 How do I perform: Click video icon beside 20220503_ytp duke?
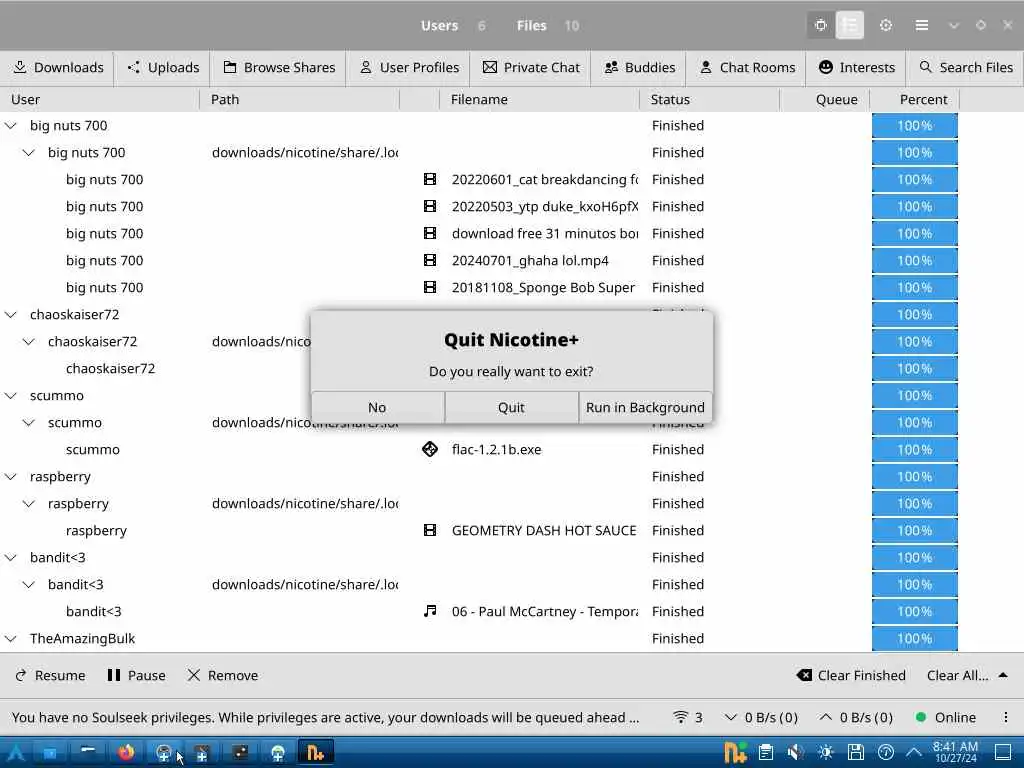(430, 206)
